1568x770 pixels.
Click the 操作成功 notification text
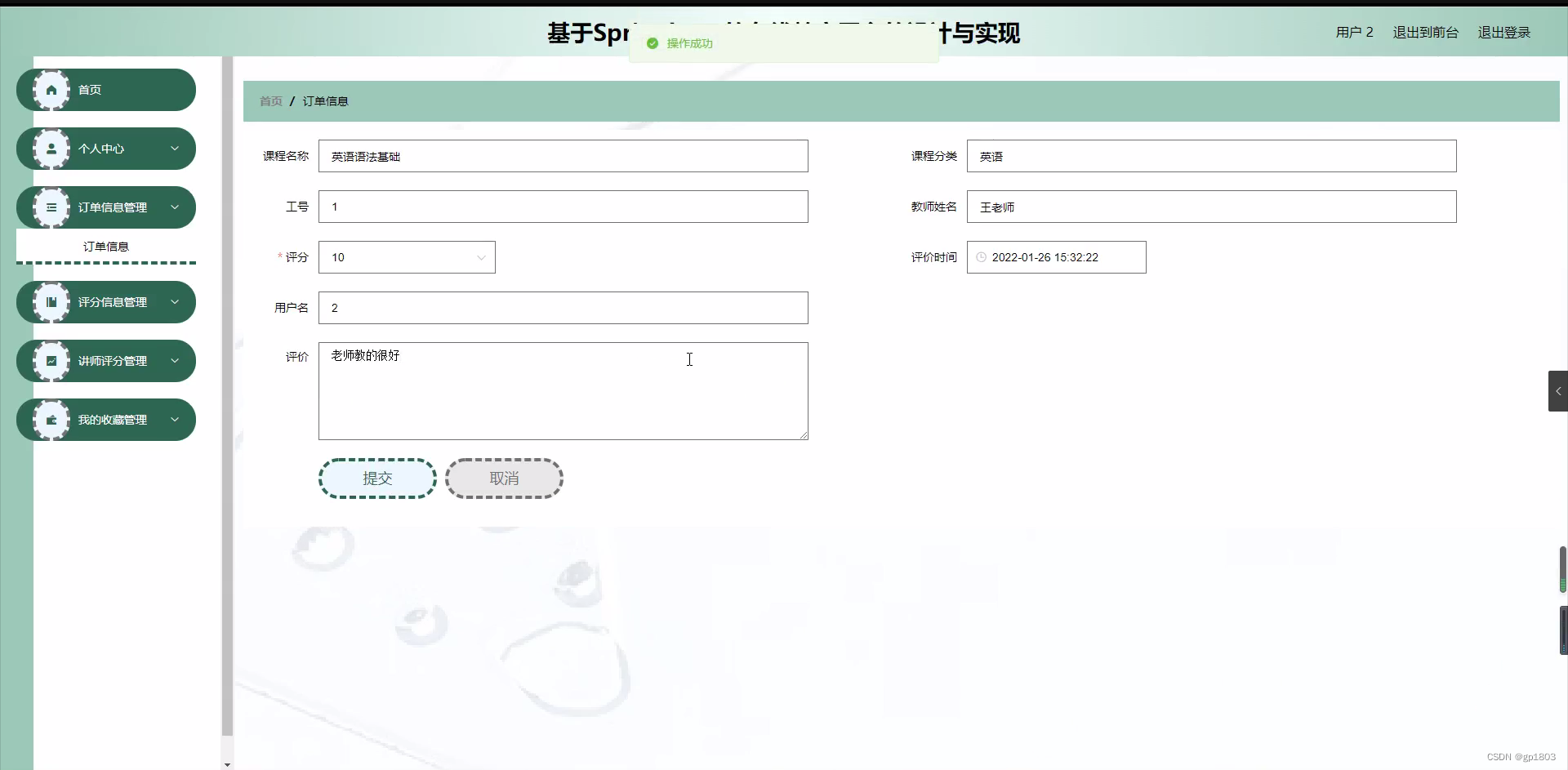[690, 43]
